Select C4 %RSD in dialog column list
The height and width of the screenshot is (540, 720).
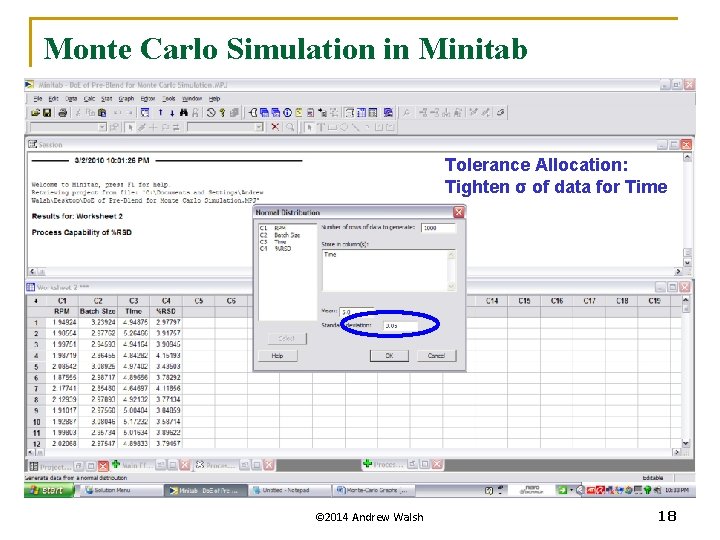click(x=287, y=248)
